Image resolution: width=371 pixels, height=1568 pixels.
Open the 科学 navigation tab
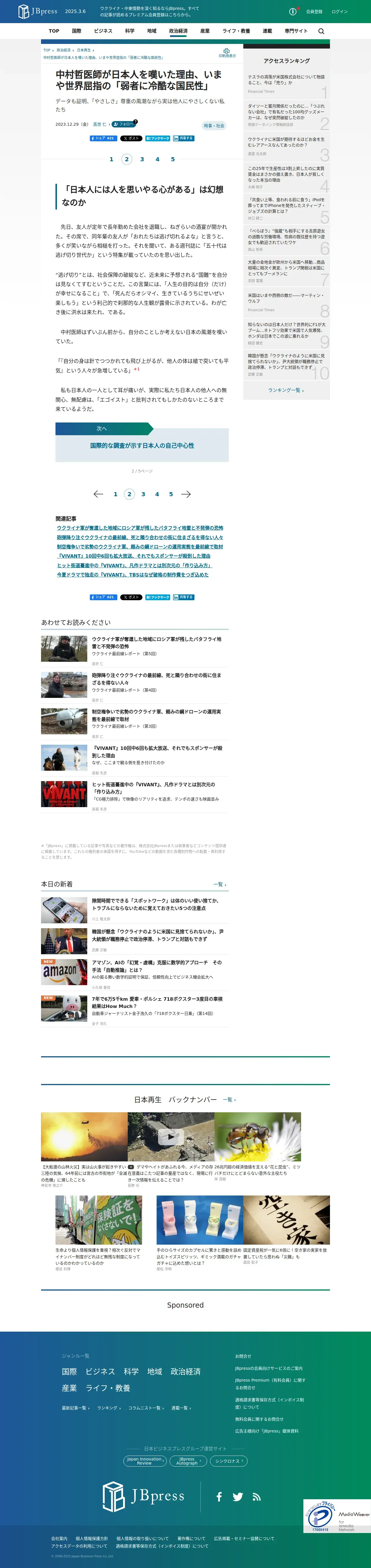129,31
